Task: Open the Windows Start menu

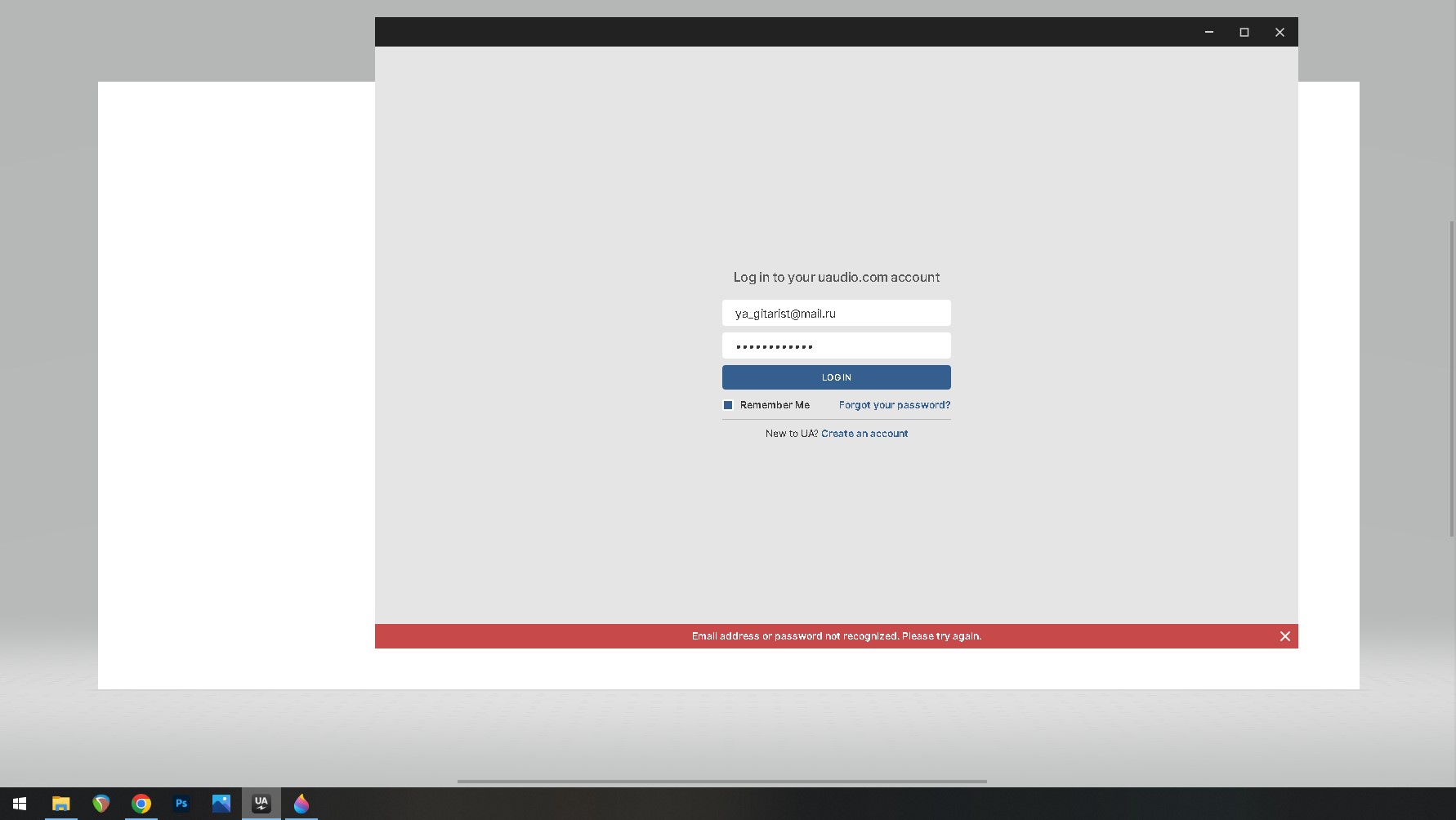Action: coord(20,804)
